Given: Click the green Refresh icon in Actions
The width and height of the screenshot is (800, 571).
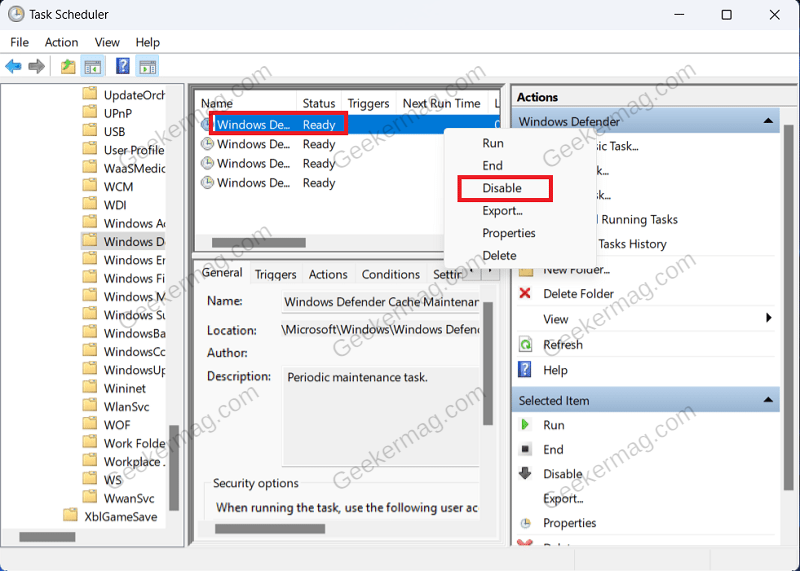Looking at the screenshot, I should tap(525, 344).
